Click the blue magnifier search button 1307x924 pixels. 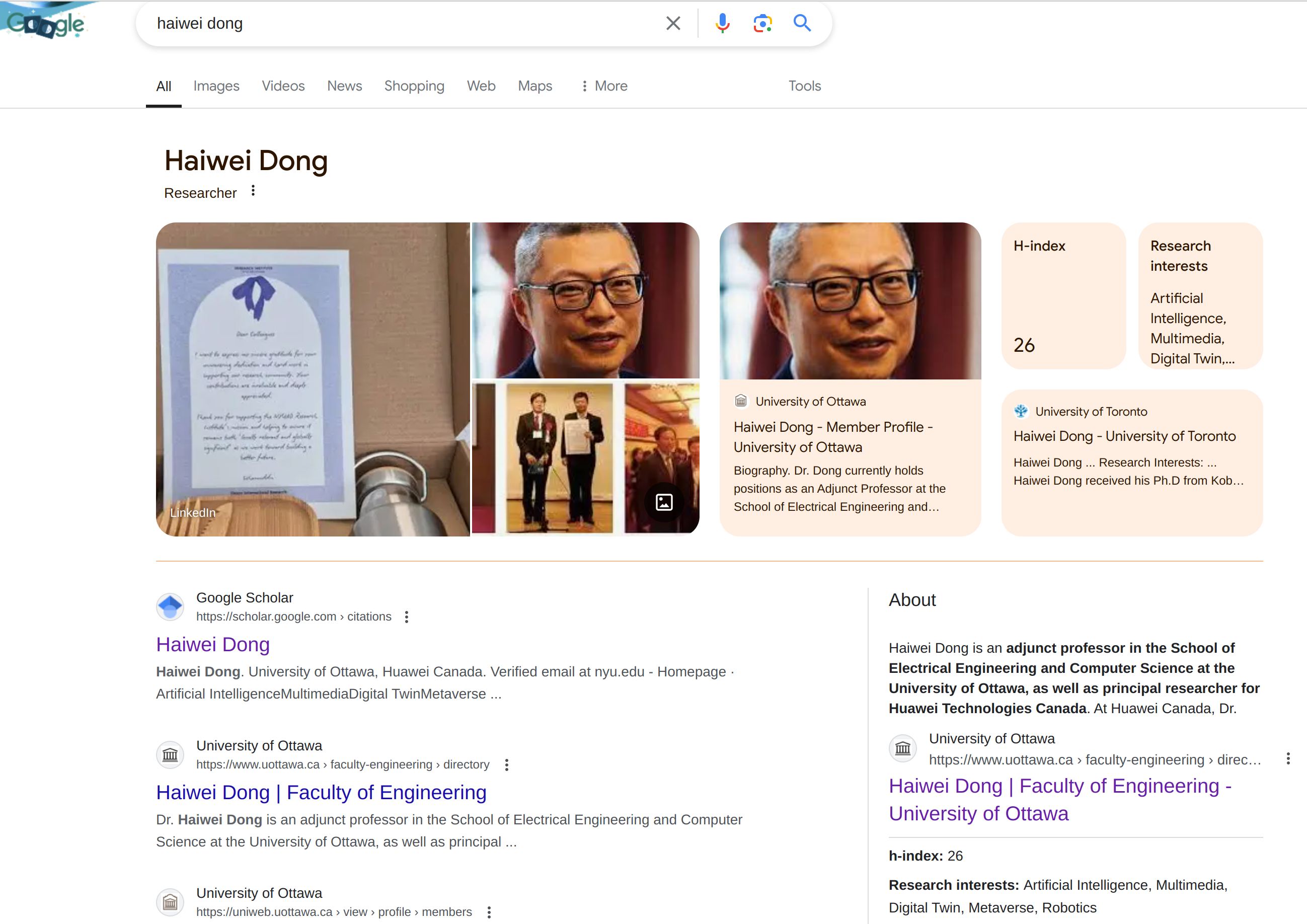coord(802,23)
